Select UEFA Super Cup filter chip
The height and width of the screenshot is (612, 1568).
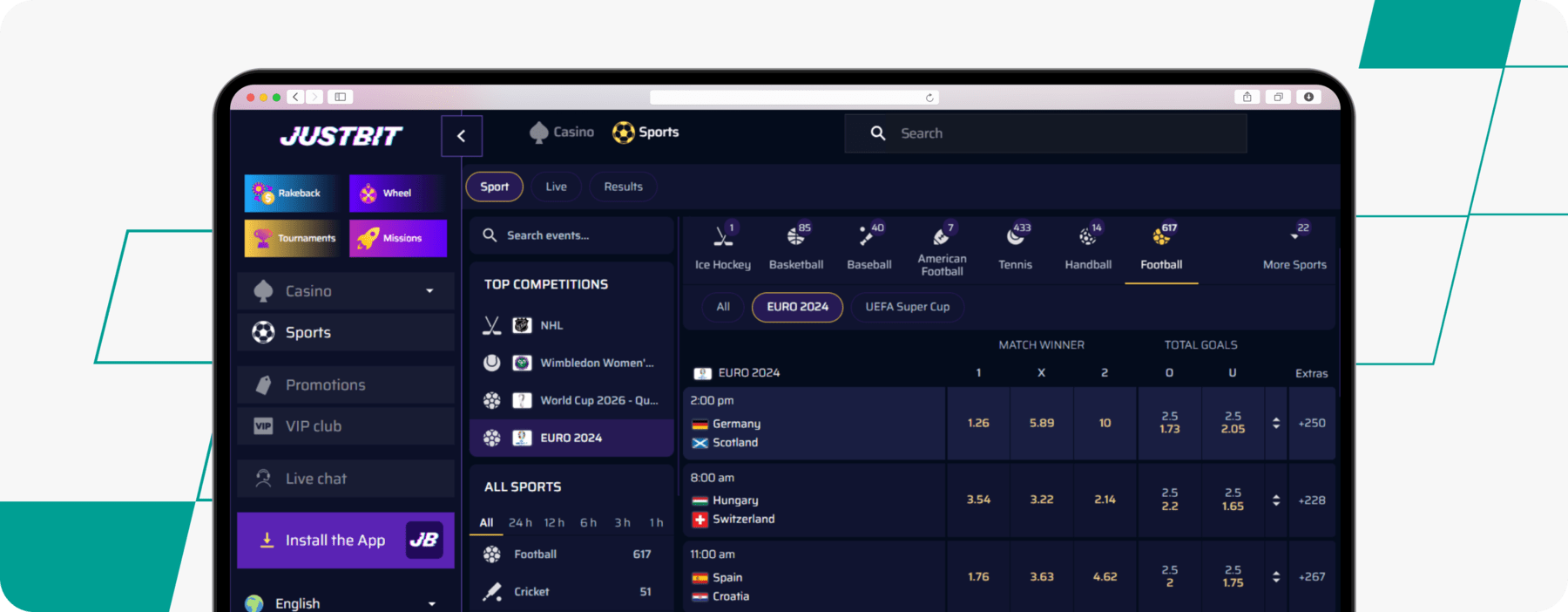[907, 307]
